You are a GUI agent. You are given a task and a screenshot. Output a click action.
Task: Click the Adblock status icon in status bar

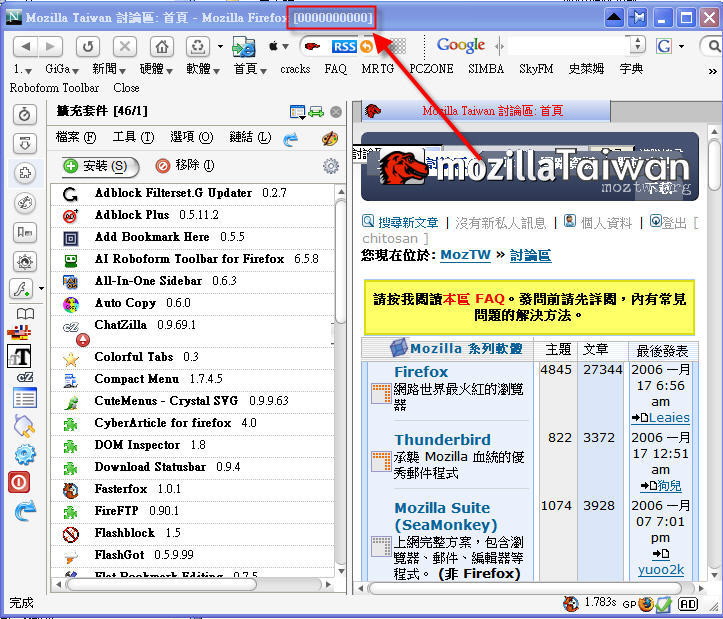(x=688, y=603)
